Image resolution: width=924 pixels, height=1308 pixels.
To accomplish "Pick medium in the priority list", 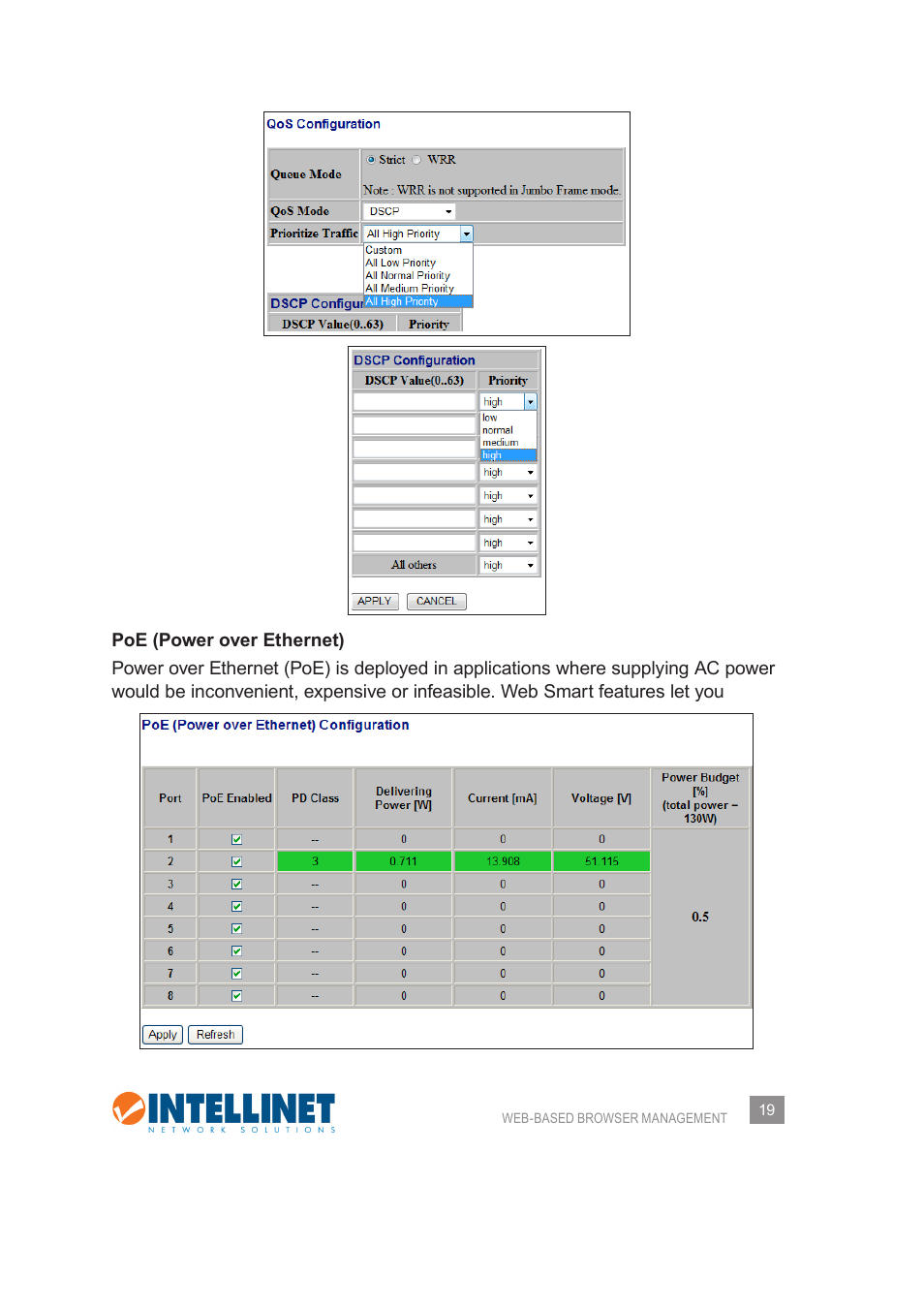I will 501,443.
